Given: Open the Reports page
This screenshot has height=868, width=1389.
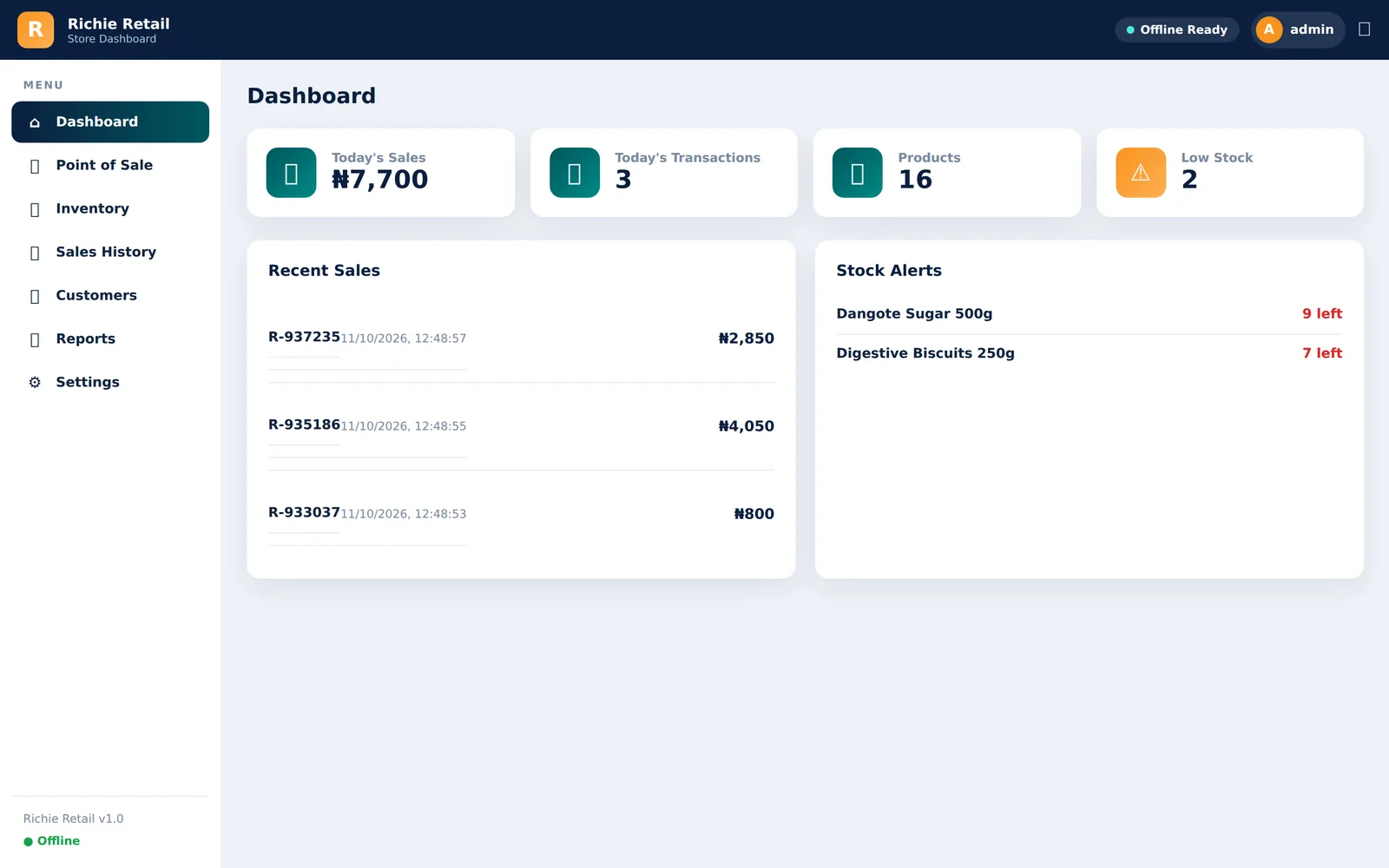Looking at the screenshot, I should coord(110,339).
